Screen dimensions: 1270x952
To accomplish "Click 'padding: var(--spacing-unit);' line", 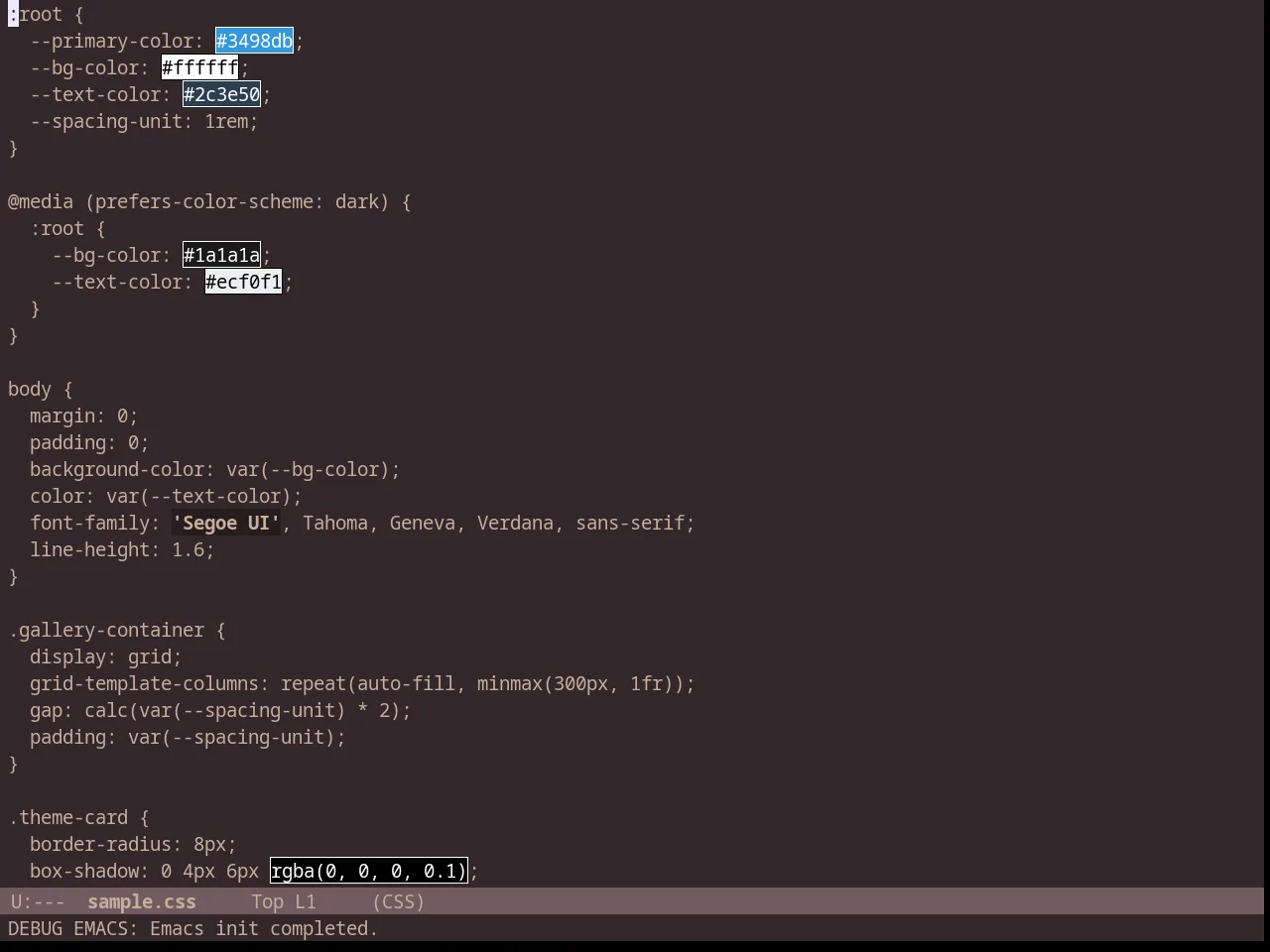I will point(188,737).
